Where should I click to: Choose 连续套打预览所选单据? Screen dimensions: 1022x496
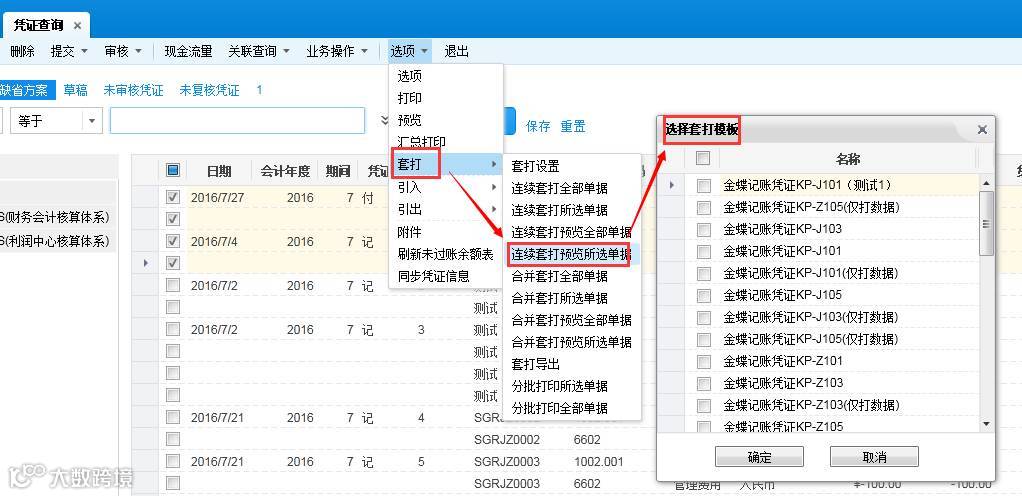click(571, 254)
